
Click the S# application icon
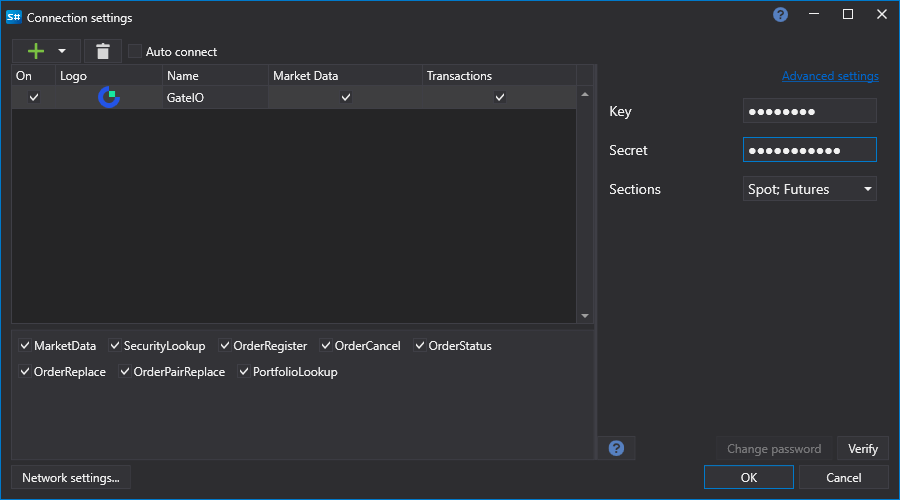pyautogui.click(x=13, y=17)
